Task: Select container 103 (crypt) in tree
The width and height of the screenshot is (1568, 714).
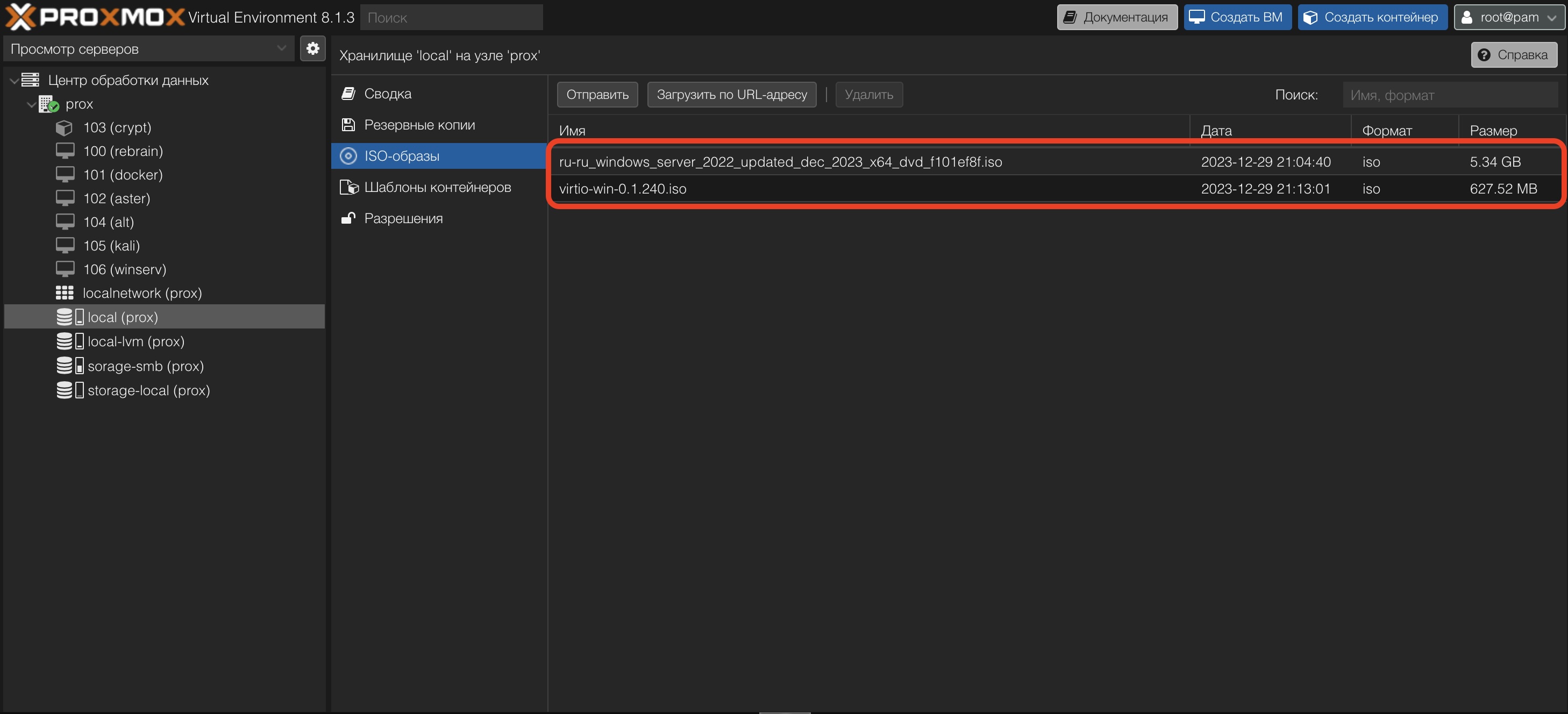Action: point(165,128)
